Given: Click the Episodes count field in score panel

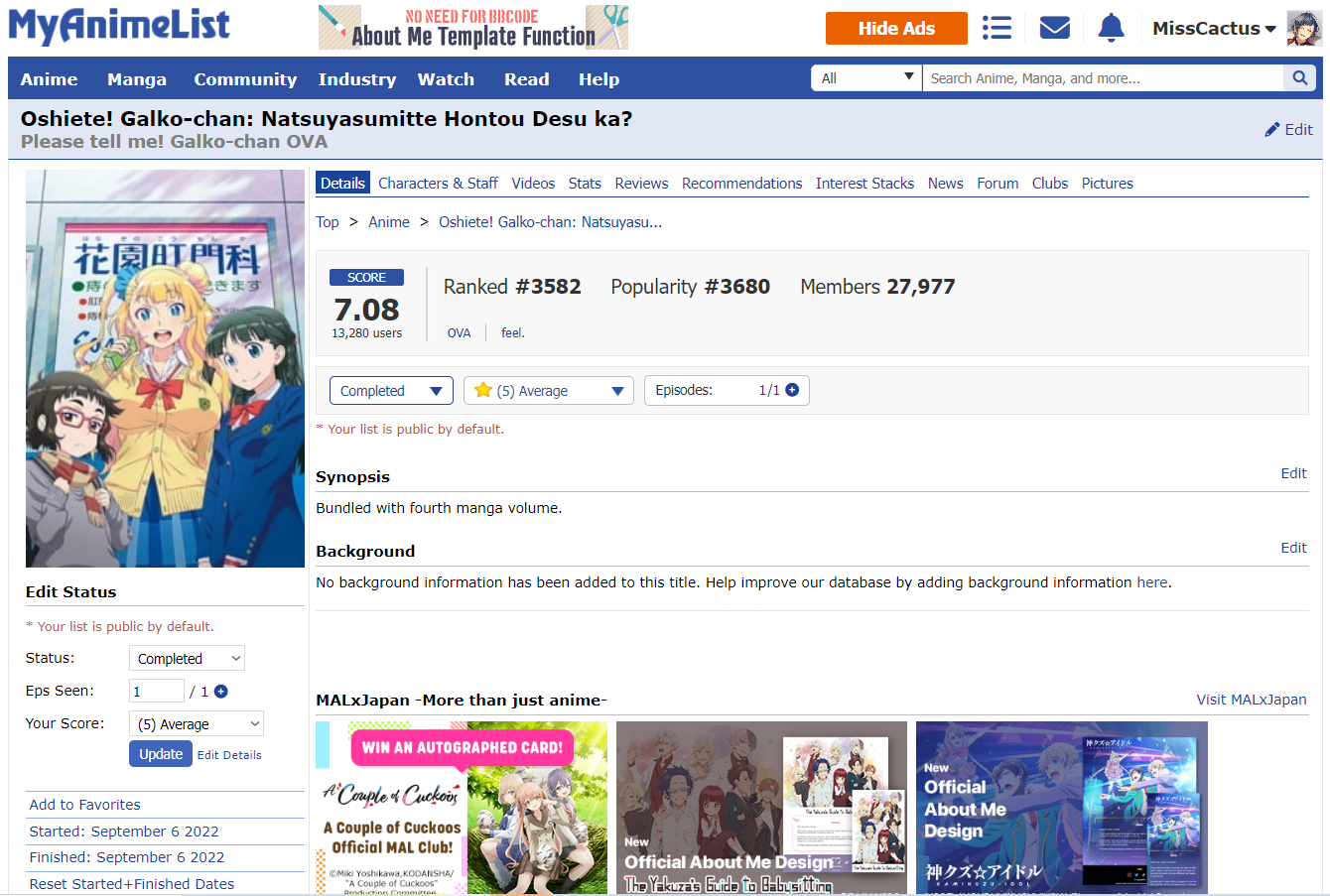Looking at the screenshot, I should [x=728, y=390].
